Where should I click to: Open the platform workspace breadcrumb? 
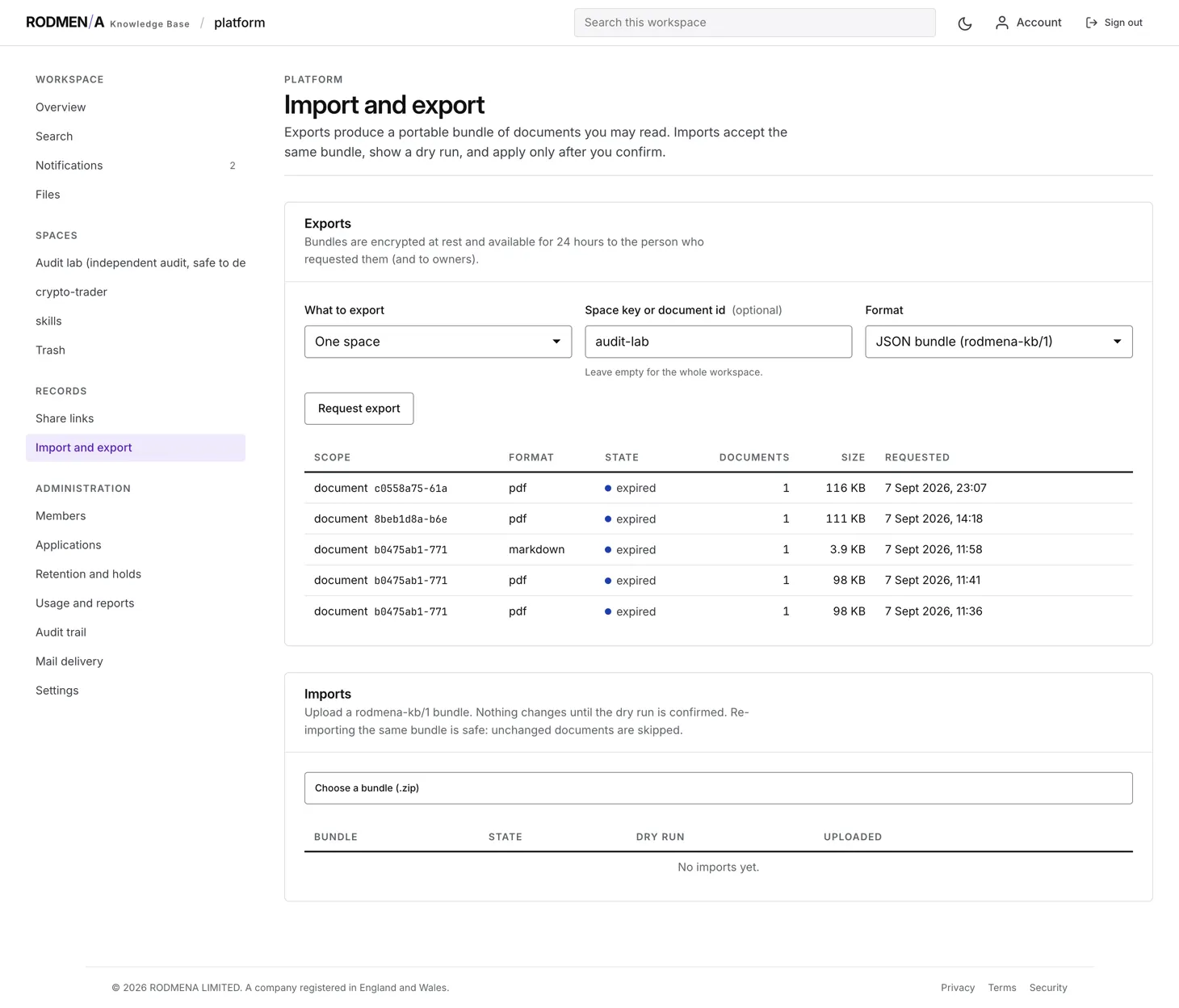pyautogui.click(x=239, y=23)
